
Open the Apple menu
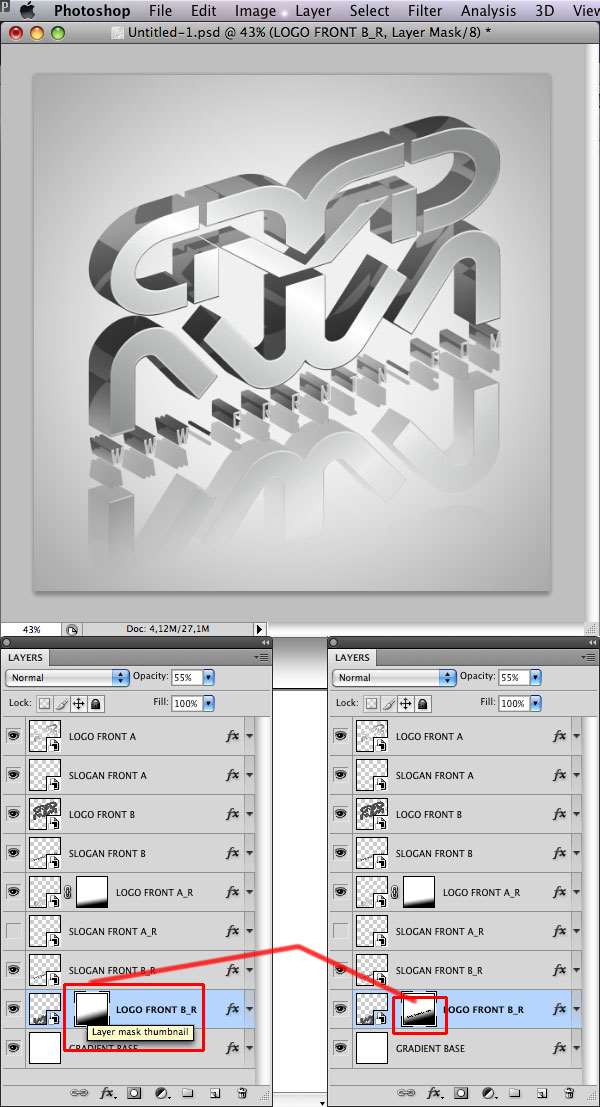point(27,11)
